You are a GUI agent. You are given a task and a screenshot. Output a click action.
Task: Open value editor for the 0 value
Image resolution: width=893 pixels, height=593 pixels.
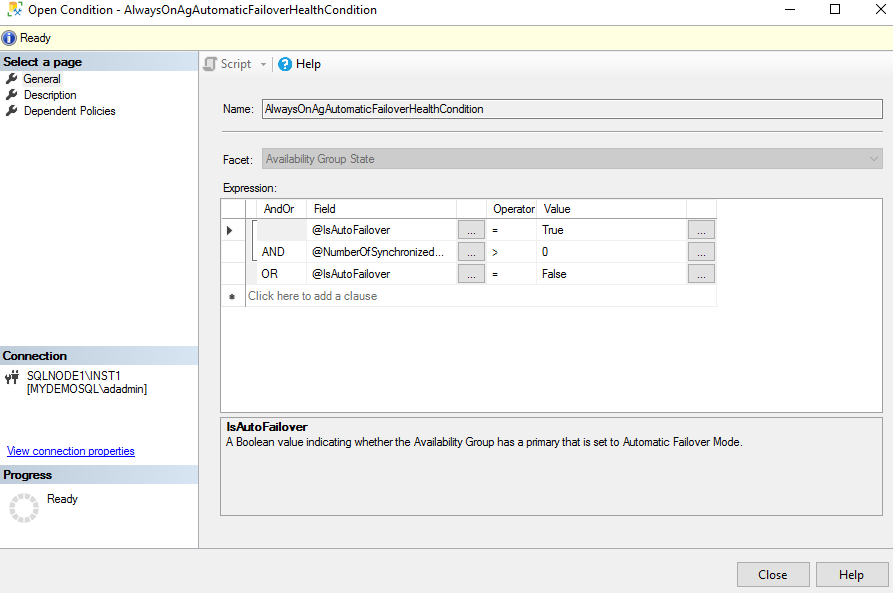[701, 252]
